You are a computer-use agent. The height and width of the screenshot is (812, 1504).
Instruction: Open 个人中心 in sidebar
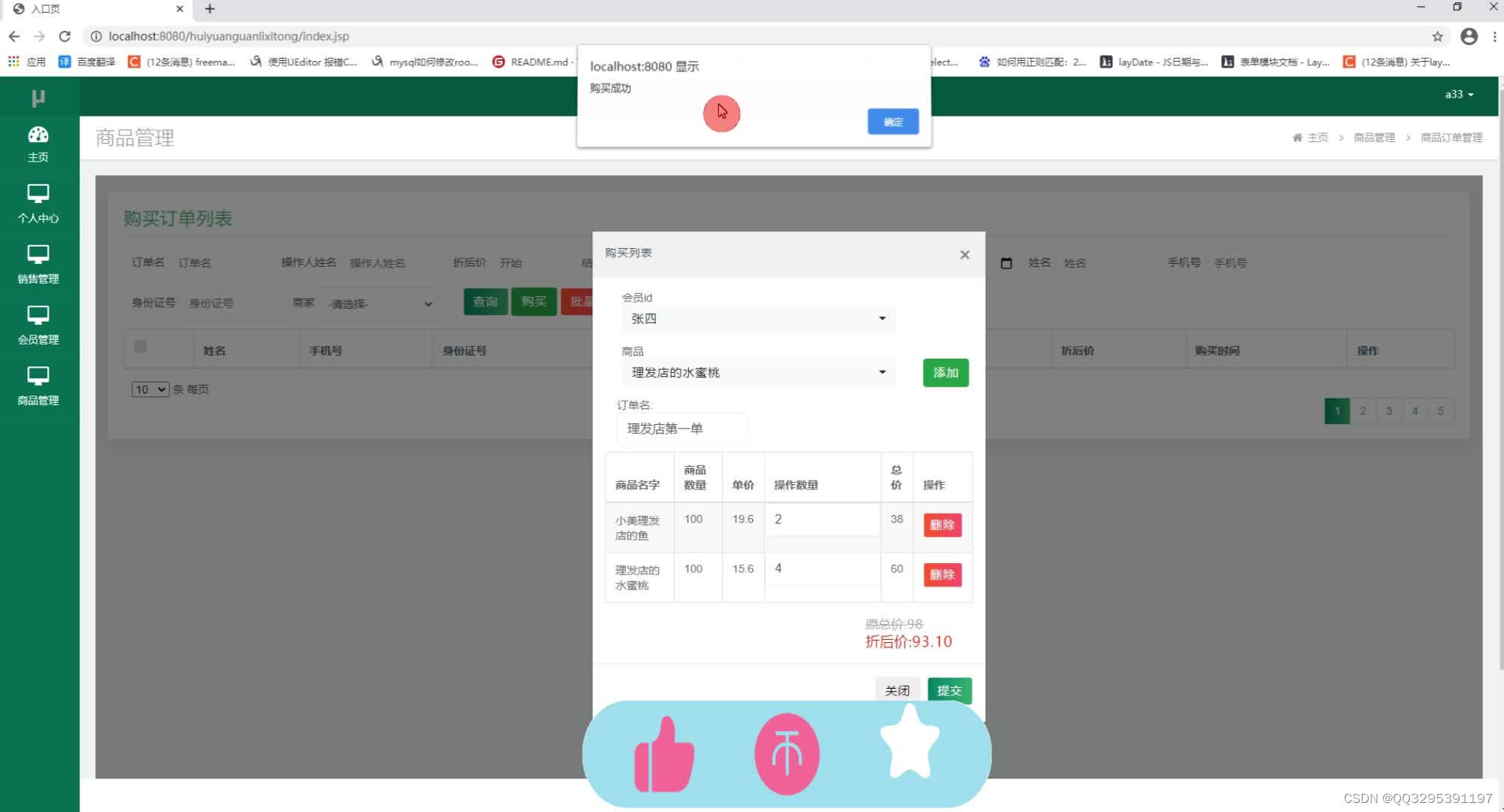pos(38,204)
